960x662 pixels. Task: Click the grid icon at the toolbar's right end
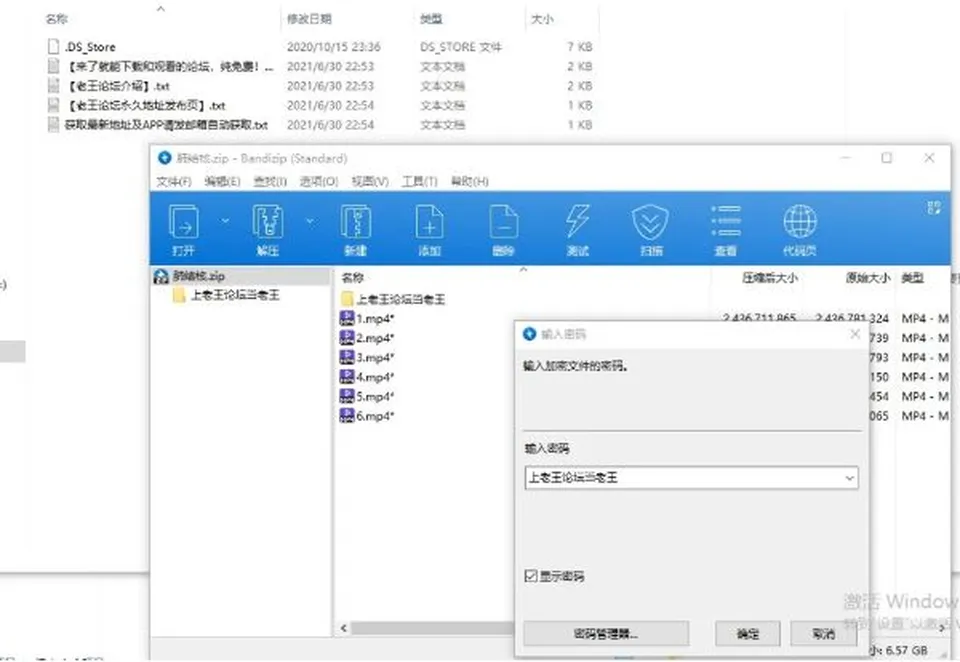tap(934, 208)
